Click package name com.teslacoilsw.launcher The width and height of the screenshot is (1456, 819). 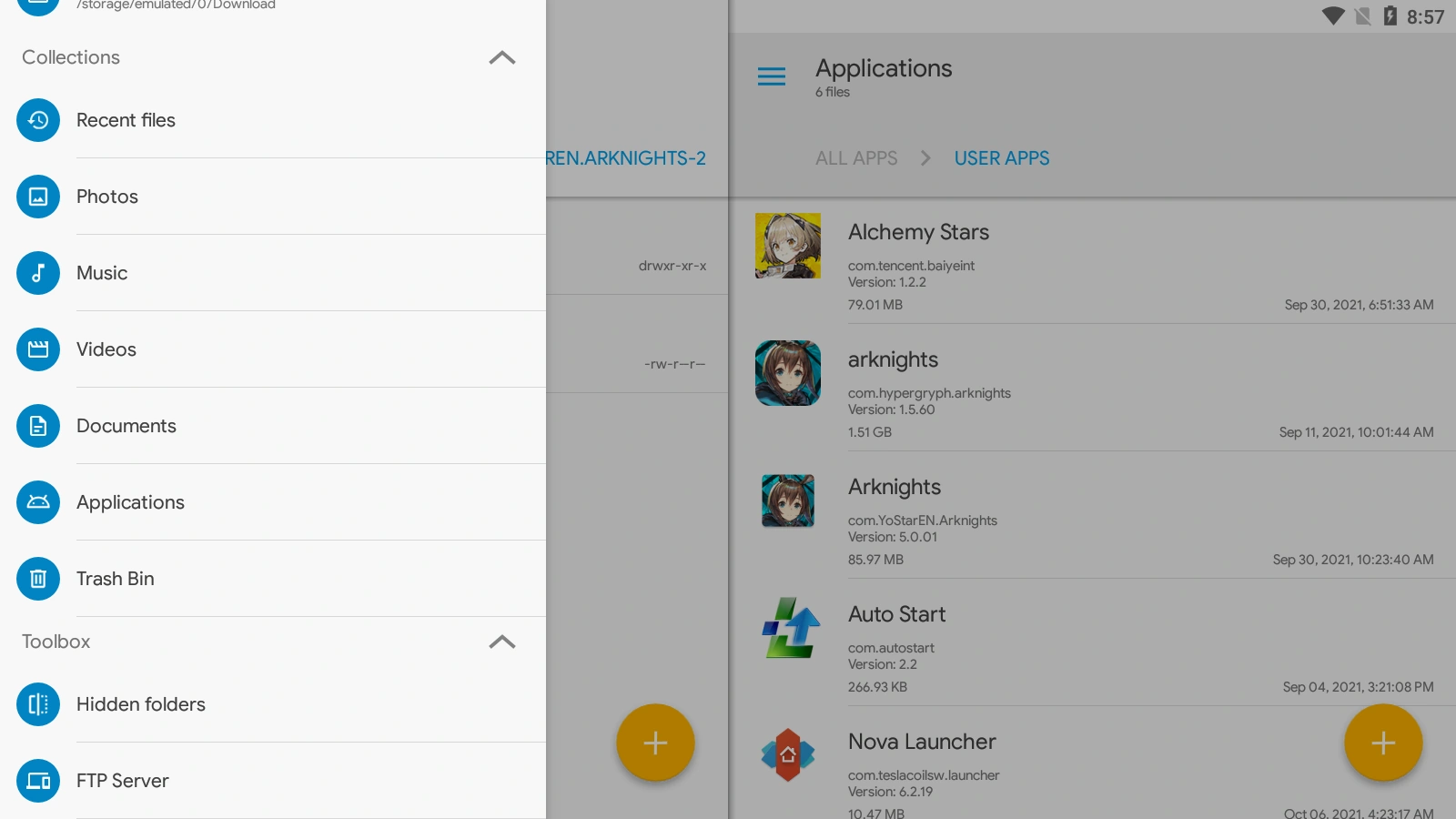[x=924, y=775]
